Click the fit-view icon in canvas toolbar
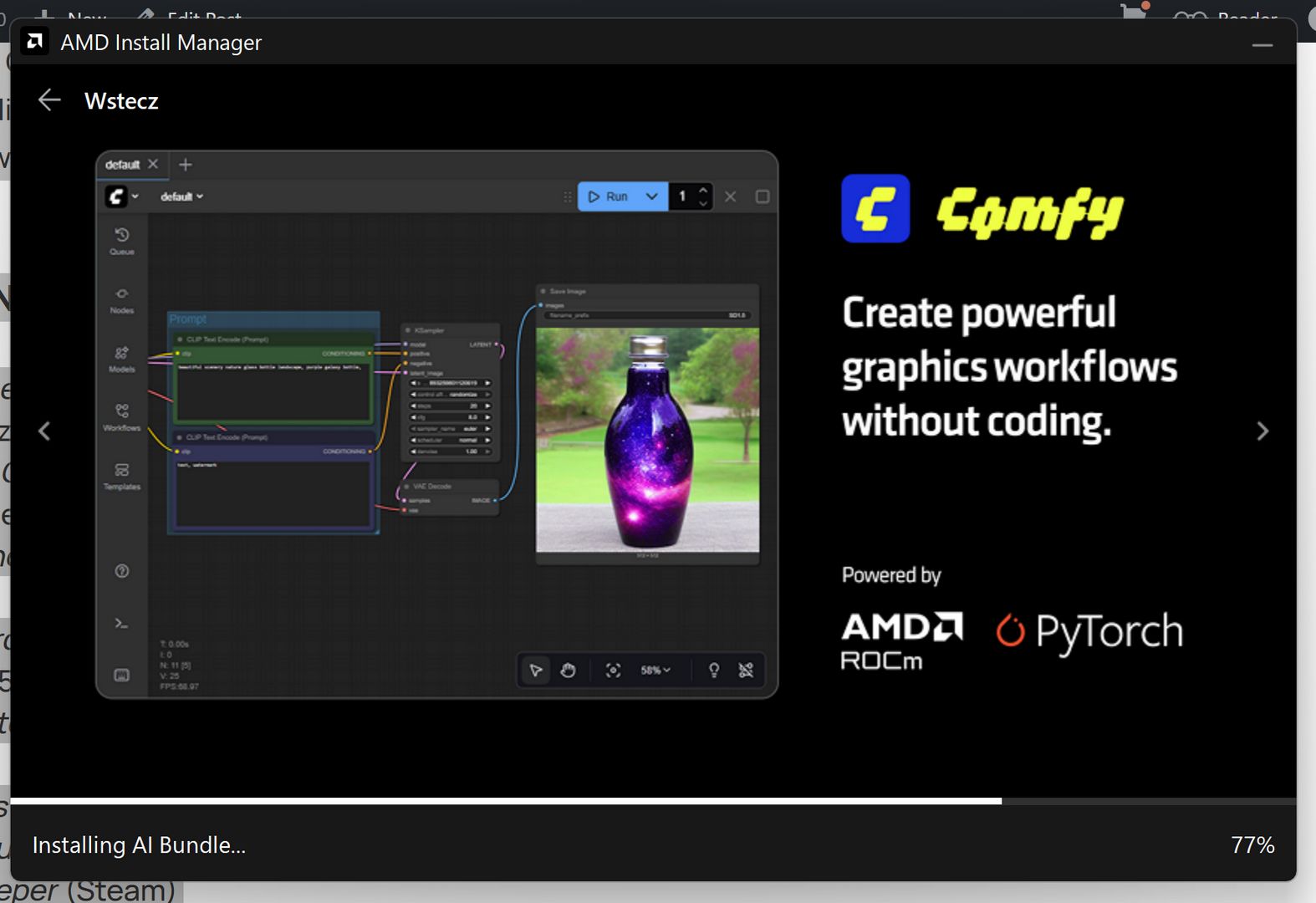Image resolution: width=1316 pixels, height=903 pixels. tap(613, 671)
